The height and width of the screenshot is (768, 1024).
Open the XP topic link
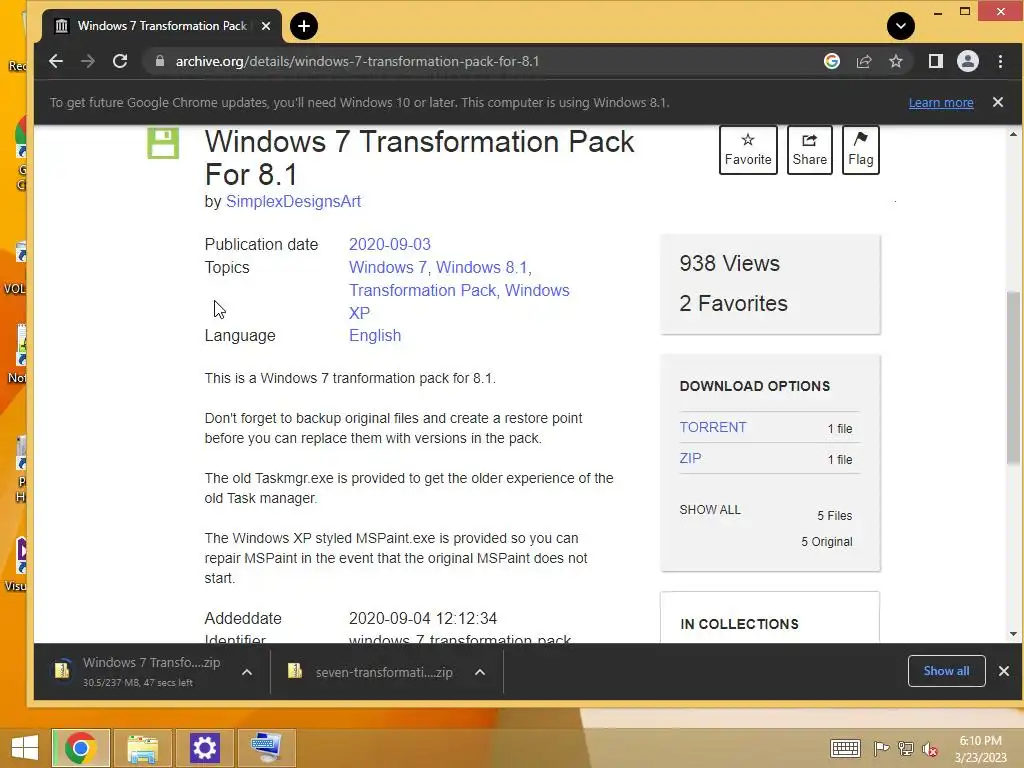[359, 313]
